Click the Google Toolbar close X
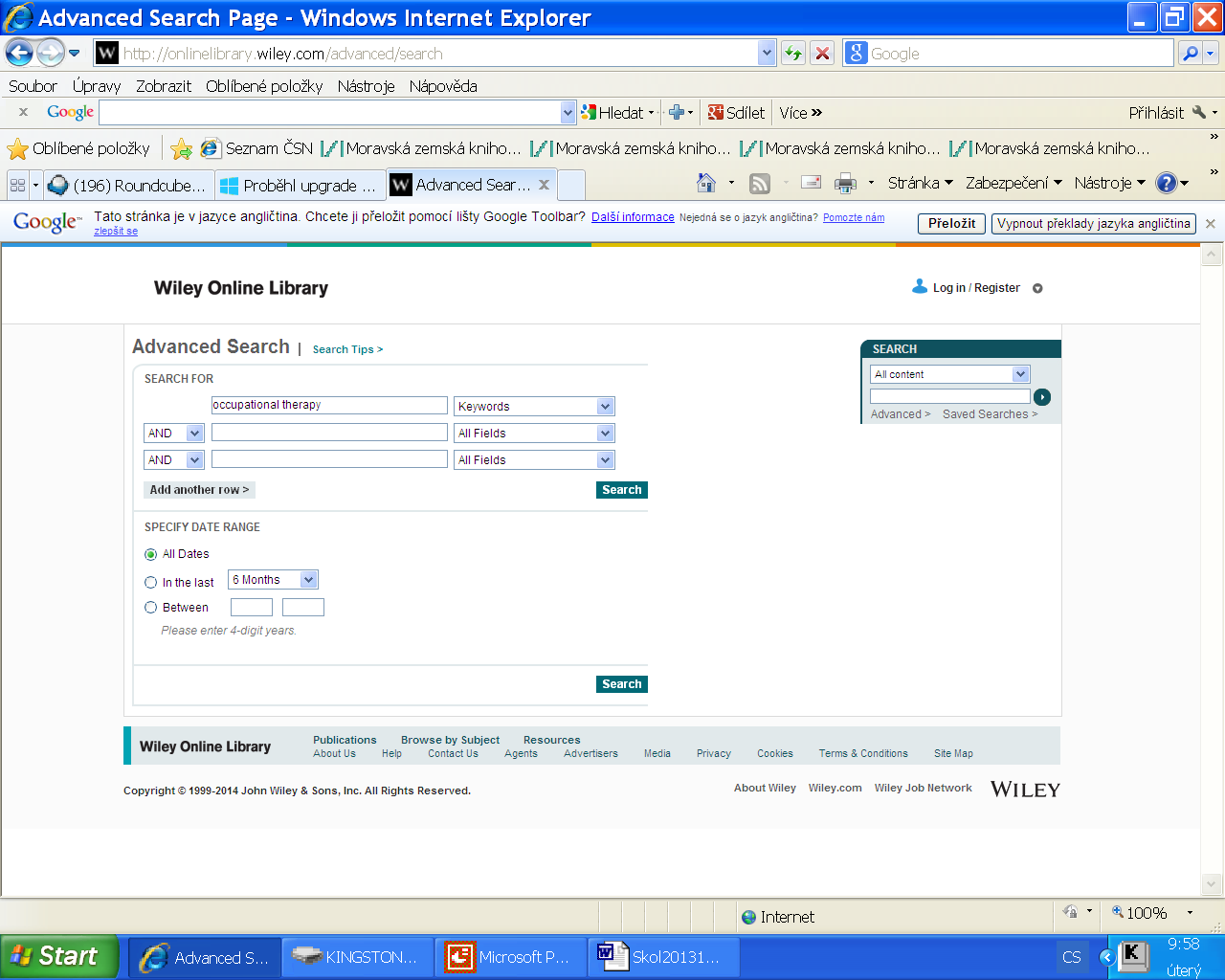The width and height of the screenshot is (1225, 980). 24,112
